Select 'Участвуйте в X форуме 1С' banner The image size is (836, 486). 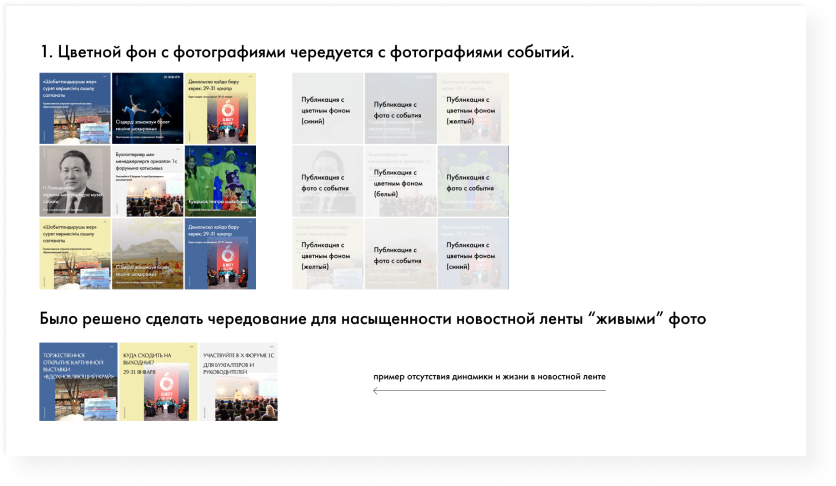click(238, 381)
